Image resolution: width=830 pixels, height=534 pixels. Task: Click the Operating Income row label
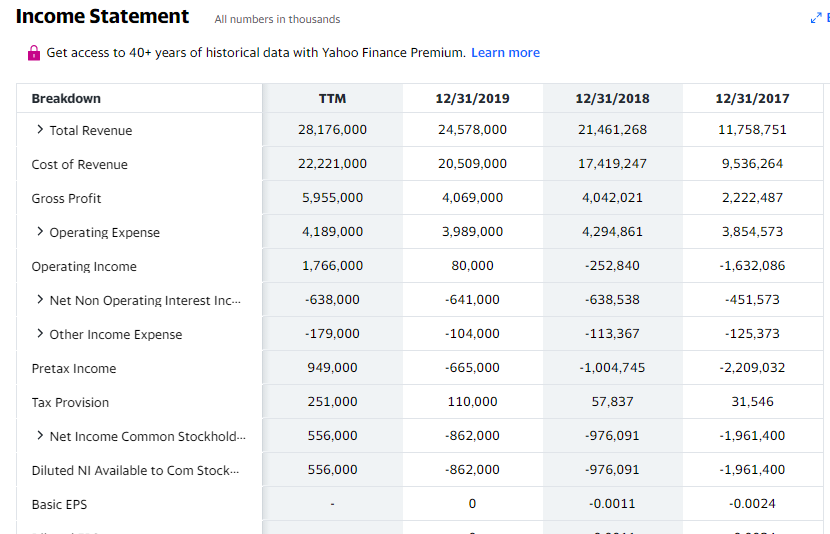coord(84,266)
